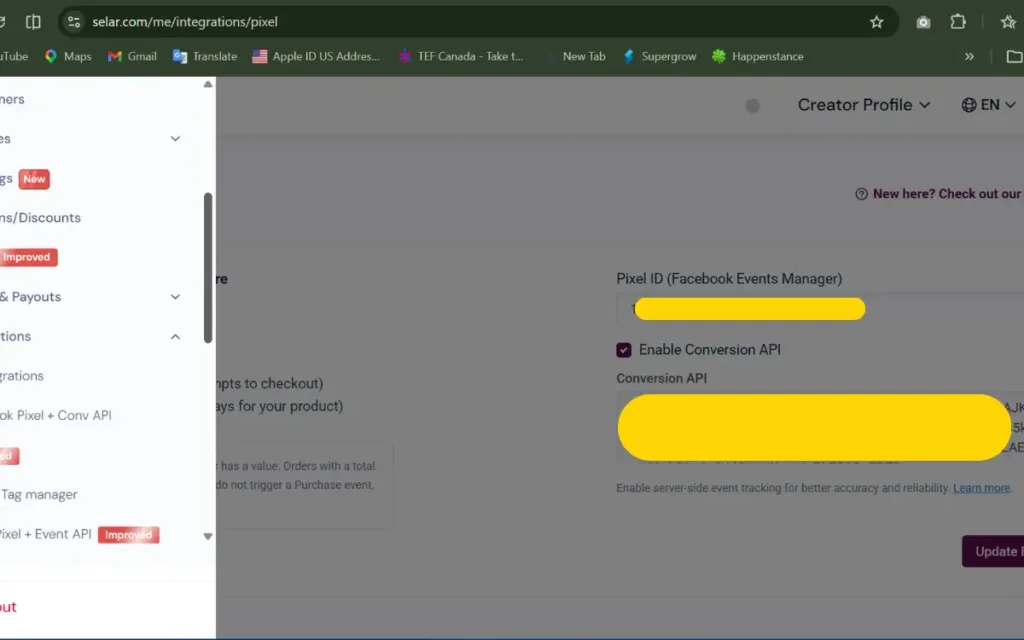Open the Creator Profile dropdown

863,104
